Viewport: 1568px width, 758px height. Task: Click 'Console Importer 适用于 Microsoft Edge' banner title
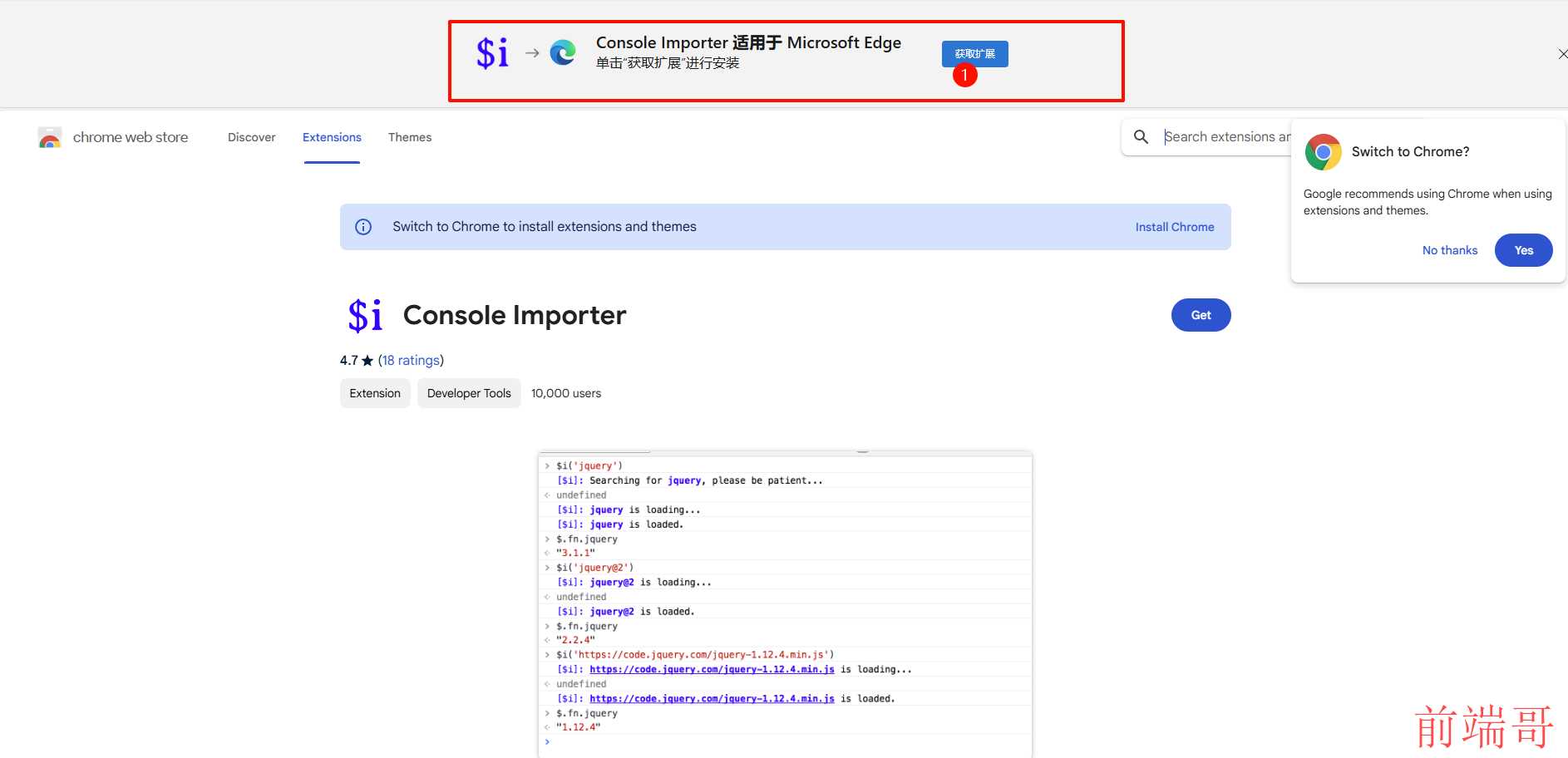pyautogui.click(x=748, y=42)
